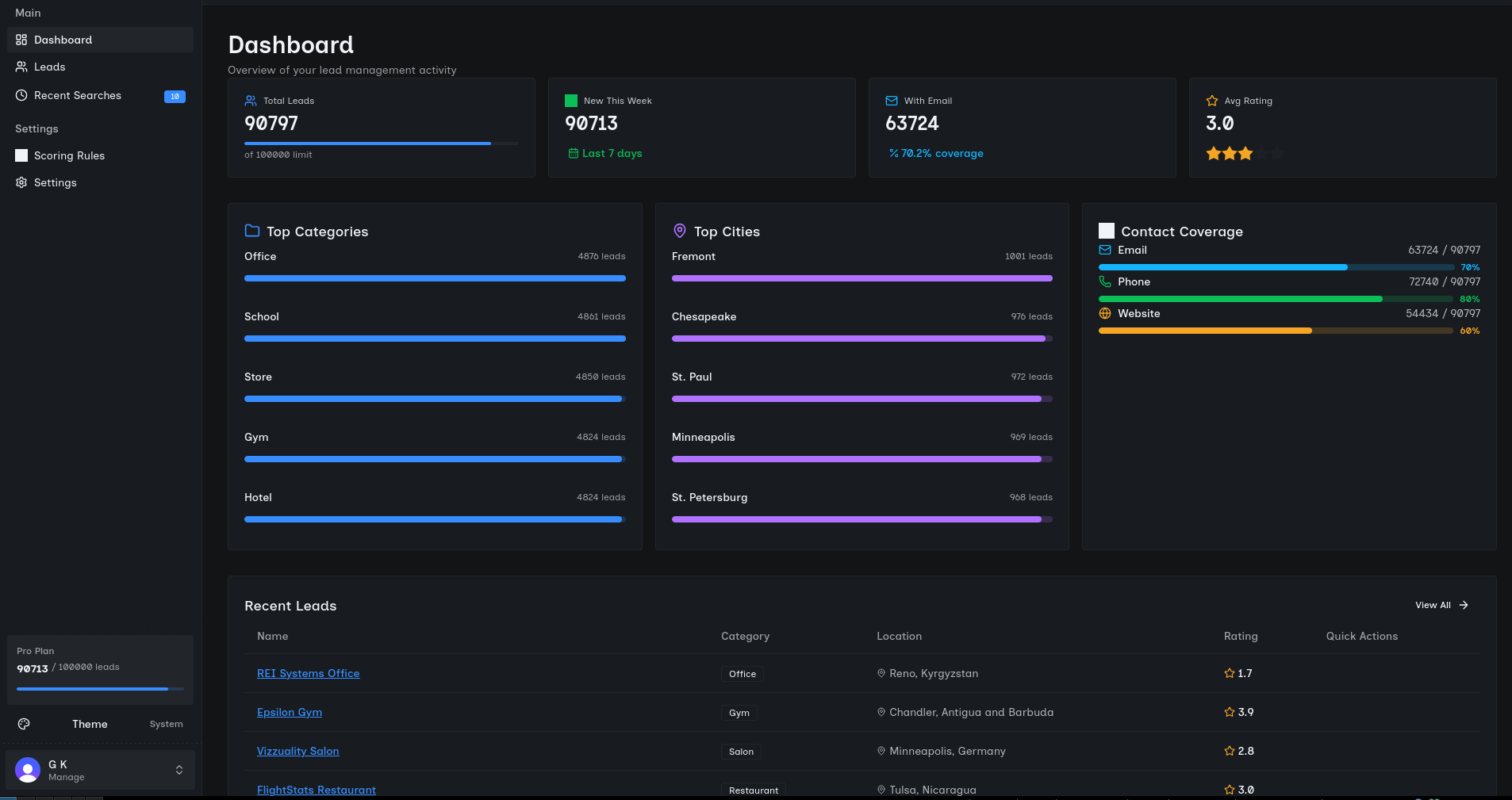Click the location pin beside Reno, Kyrgyzstan
The height and width of the screenshot is (800, 1512).
[x=881, y=673]
